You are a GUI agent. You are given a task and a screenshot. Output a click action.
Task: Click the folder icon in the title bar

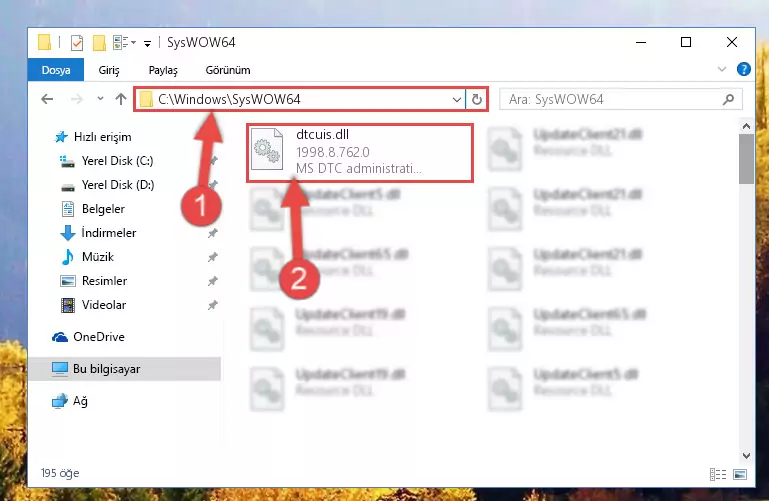tap(44, 42)
